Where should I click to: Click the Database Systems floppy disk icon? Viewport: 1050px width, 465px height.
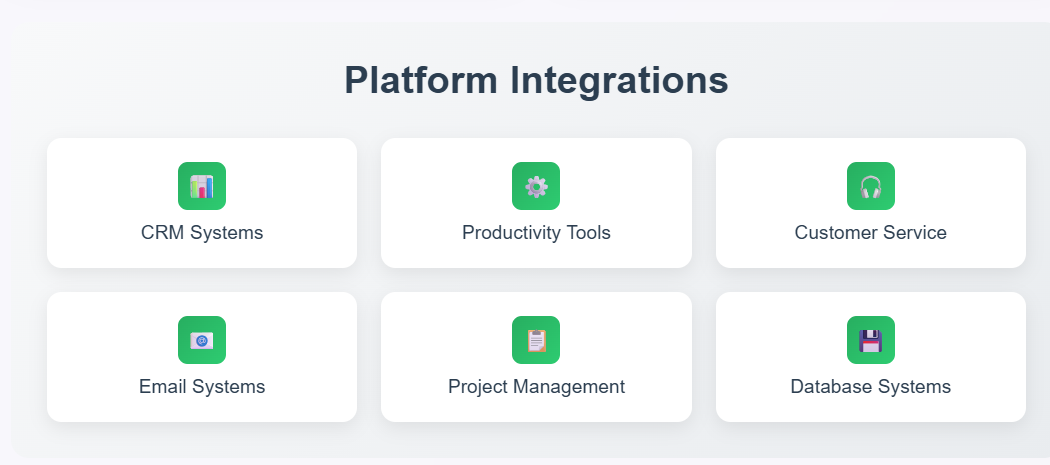[x=871, y=340]
